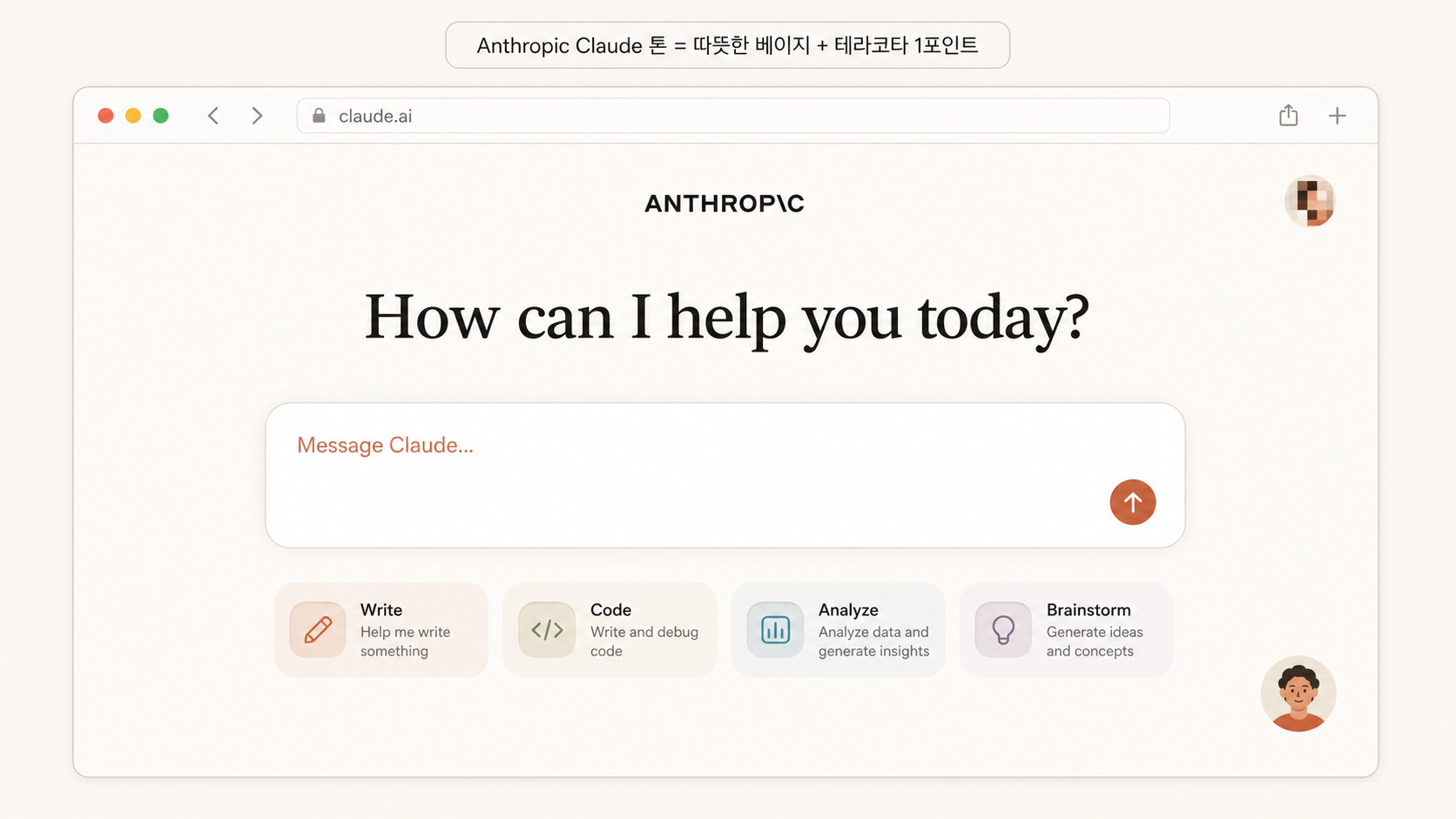Click the lock icon in the address bar

(x=319, y=116)
